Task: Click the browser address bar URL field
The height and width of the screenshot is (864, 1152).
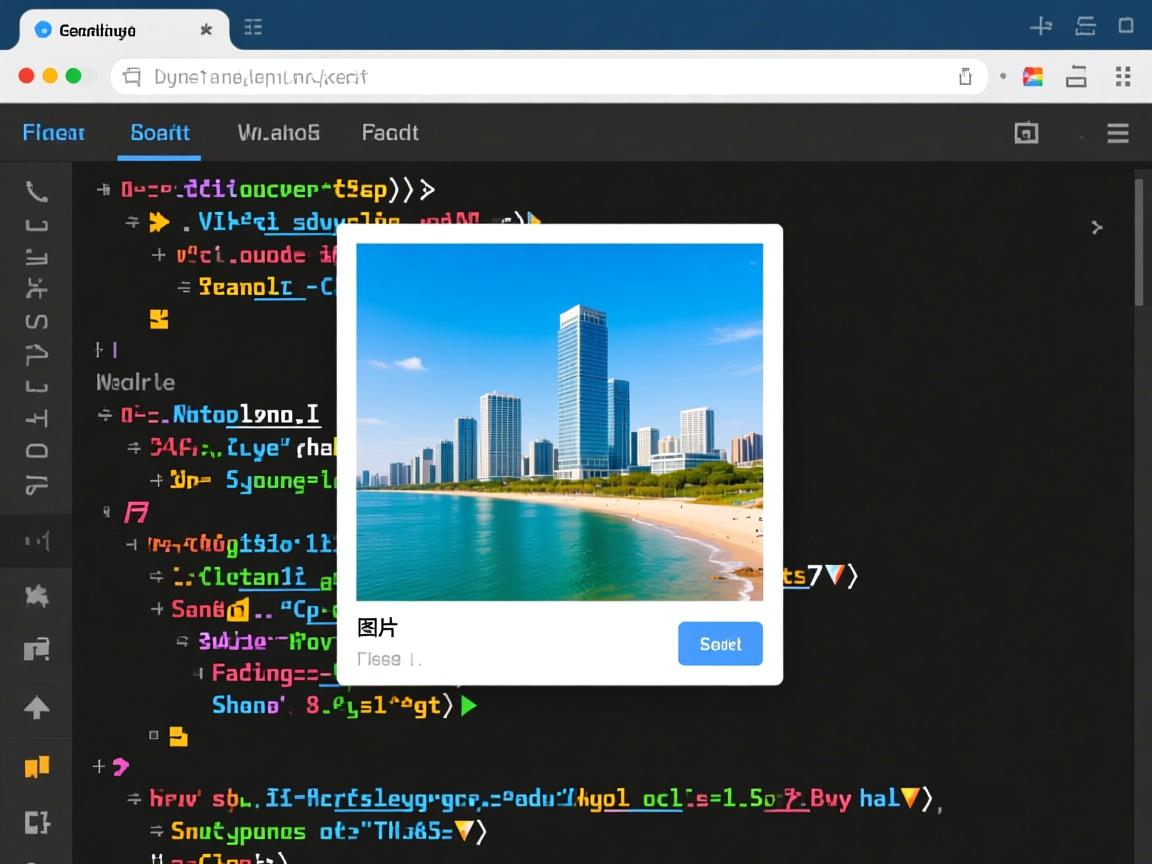Action: (540, 77)
